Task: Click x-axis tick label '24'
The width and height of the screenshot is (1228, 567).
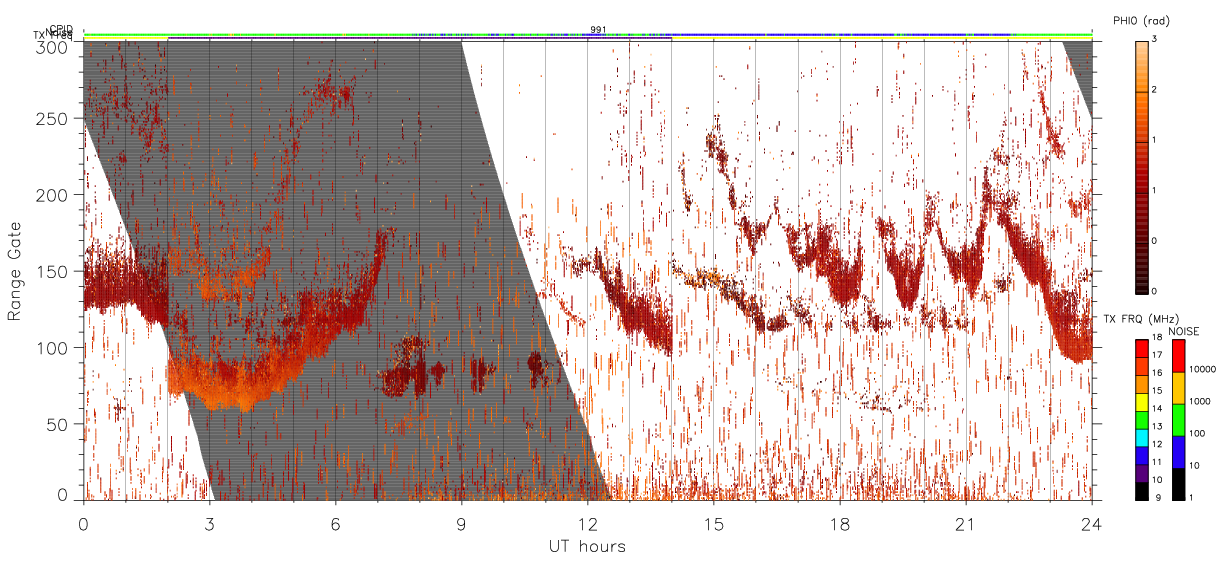Action: [x=1092, y=524]
